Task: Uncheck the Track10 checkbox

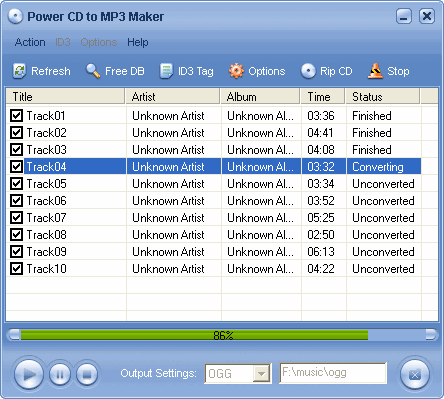Action: point(16,268)
